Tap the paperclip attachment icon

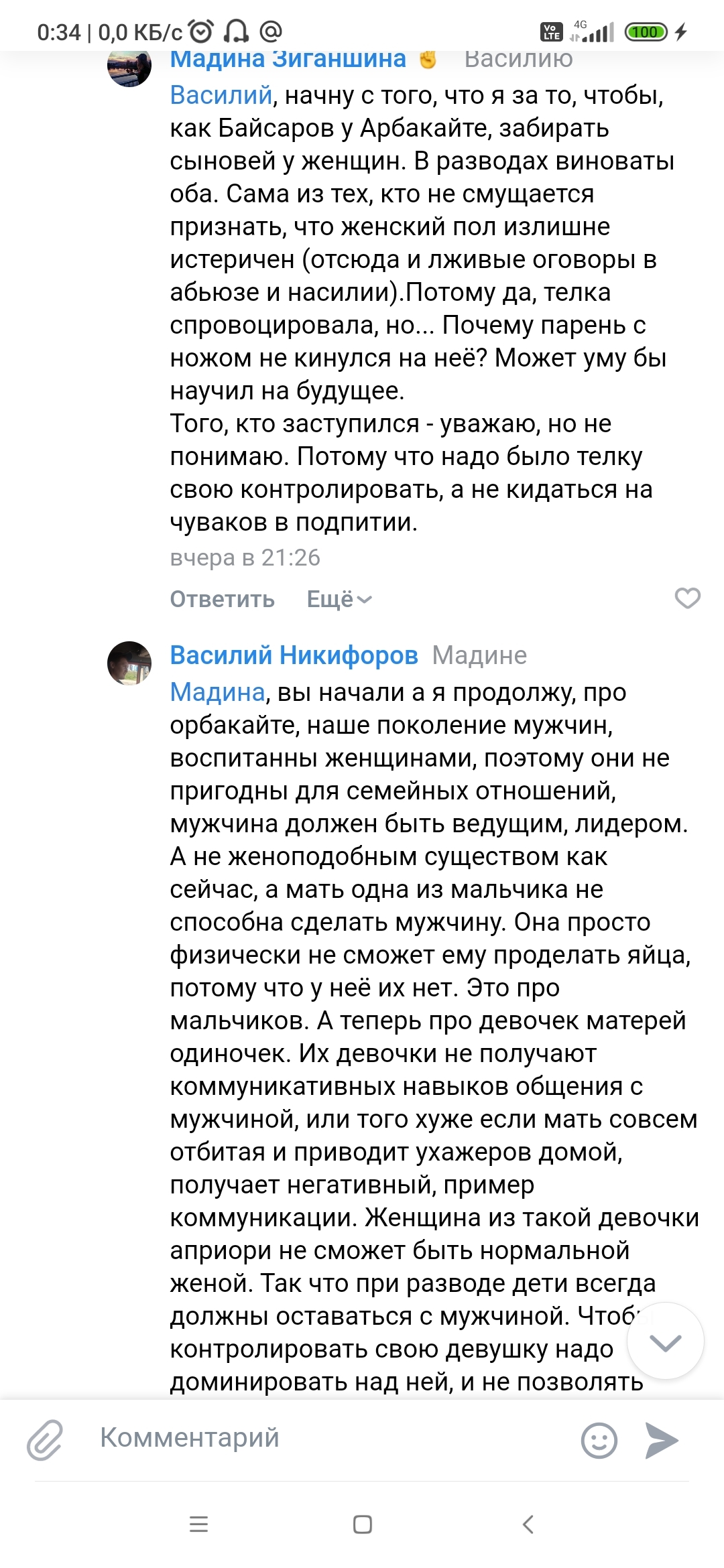45,1439
